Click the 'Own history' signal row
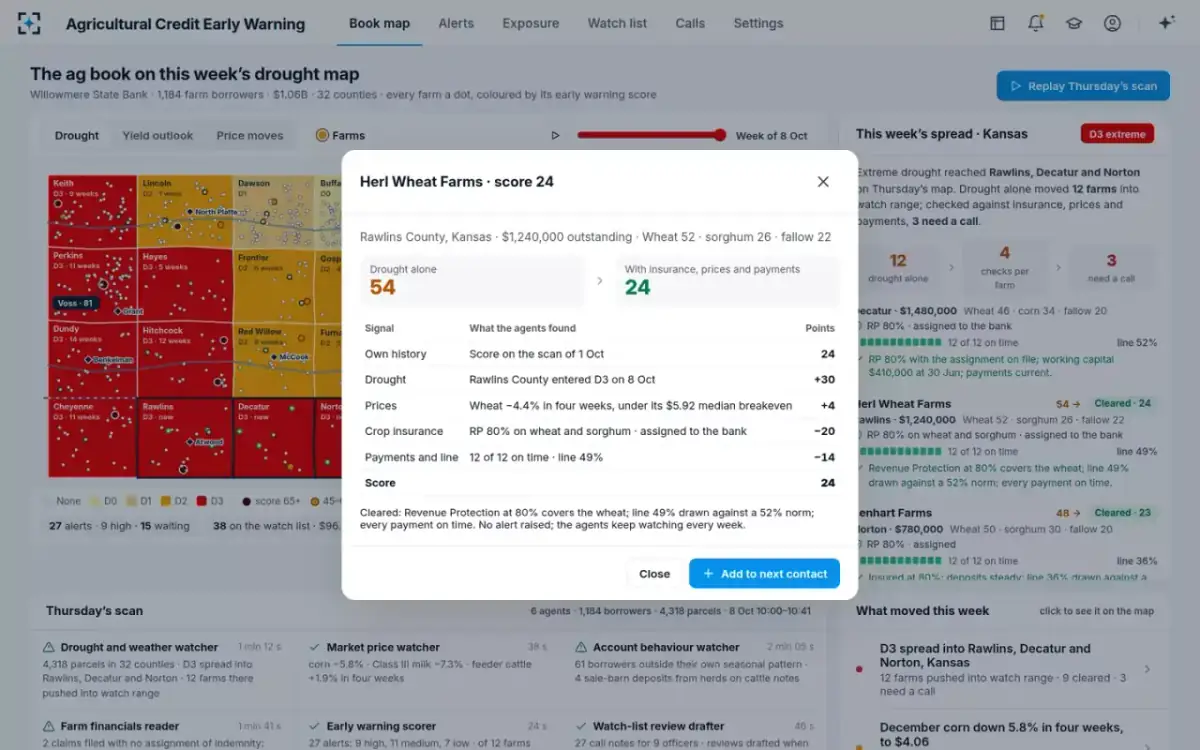This screenshot has height=750, width=1200. [600, 354]
